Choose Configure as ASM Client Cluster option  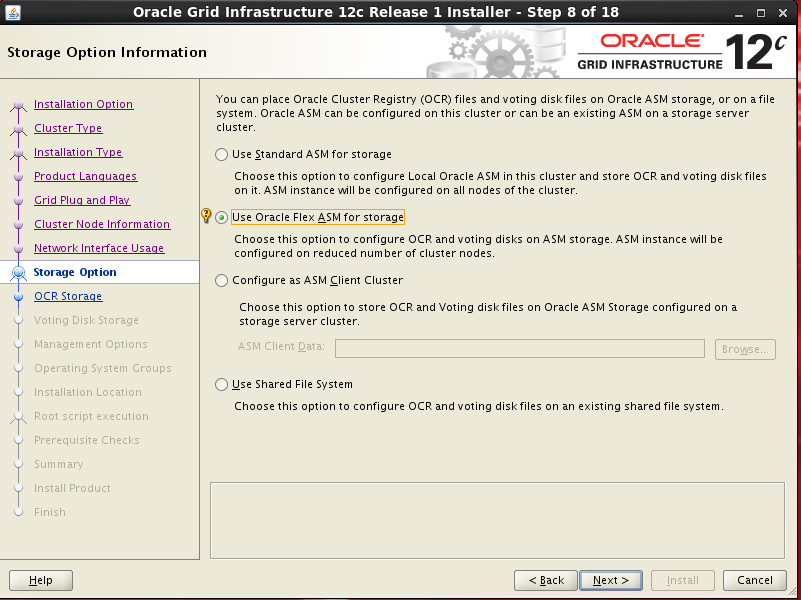pos(221,280)
